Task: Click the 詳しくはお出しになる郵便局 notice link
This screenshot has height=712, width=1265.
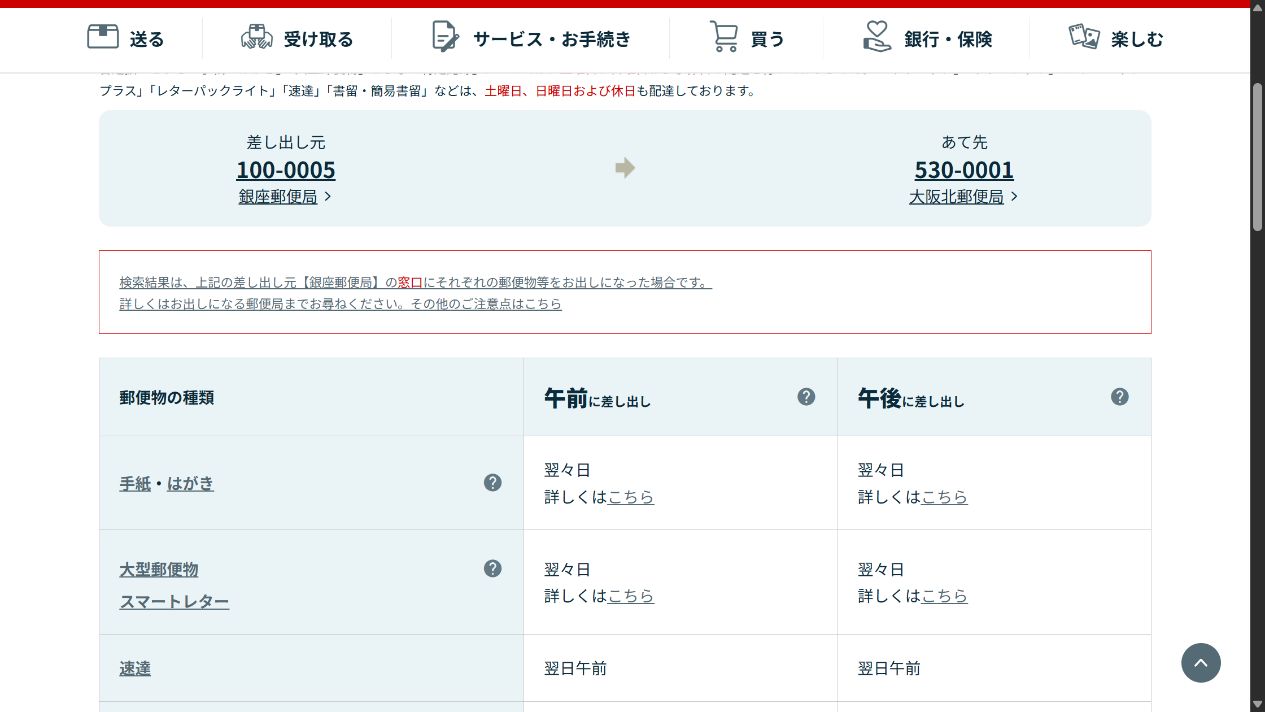Action: [340, 304]
